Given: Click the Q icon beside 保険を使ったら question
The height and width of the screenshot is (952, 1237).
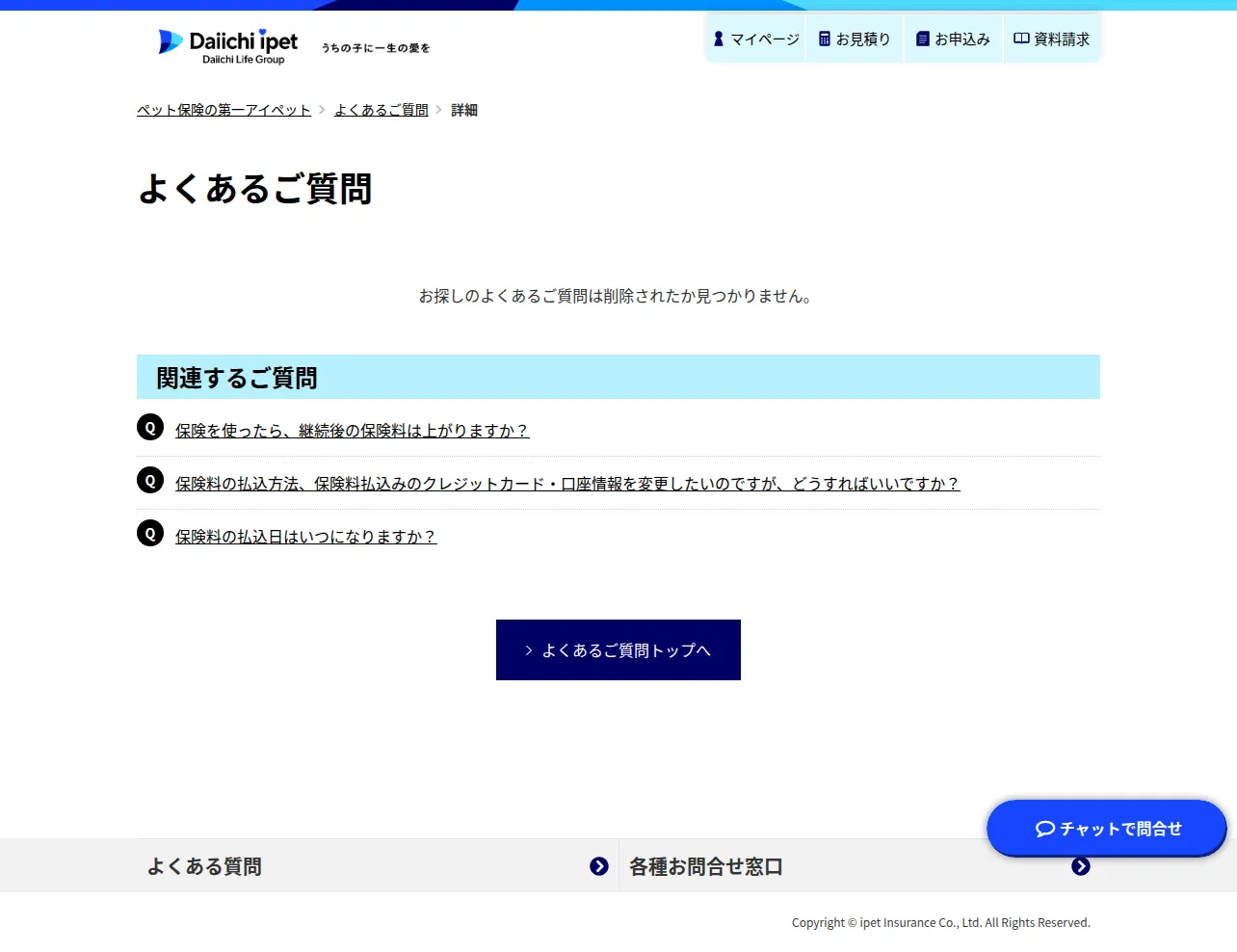Looking at the screenshot, I should (x=150, y=427).
